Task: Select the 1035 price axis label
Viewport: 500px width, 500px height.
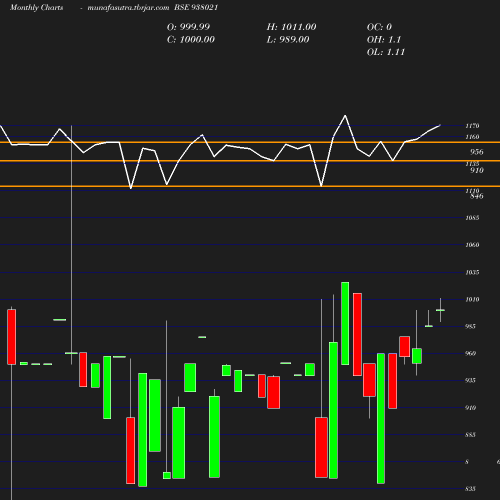Action: point(472,272)
